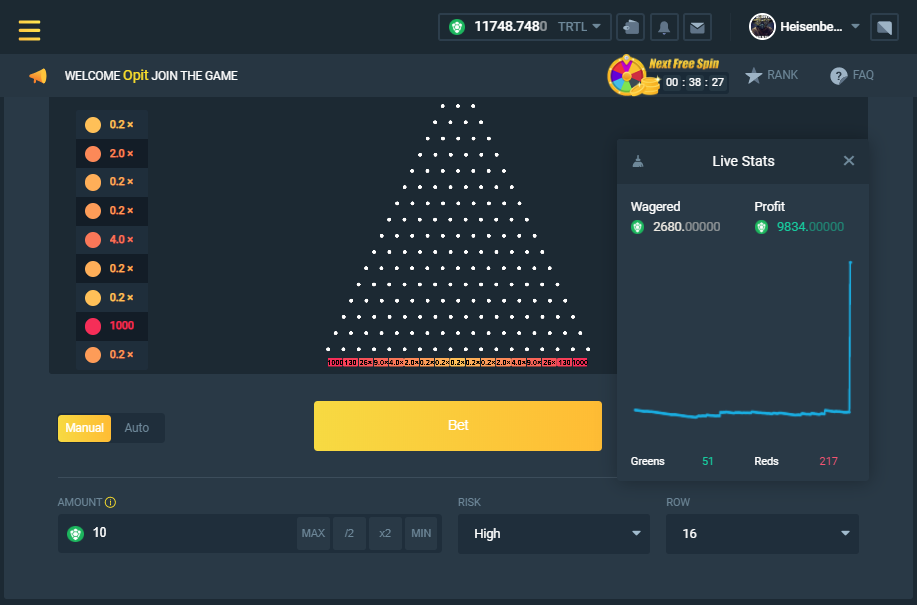Double the bet with x2 button
The width and height of the screenshot is (917, 605).
(385, 534)
